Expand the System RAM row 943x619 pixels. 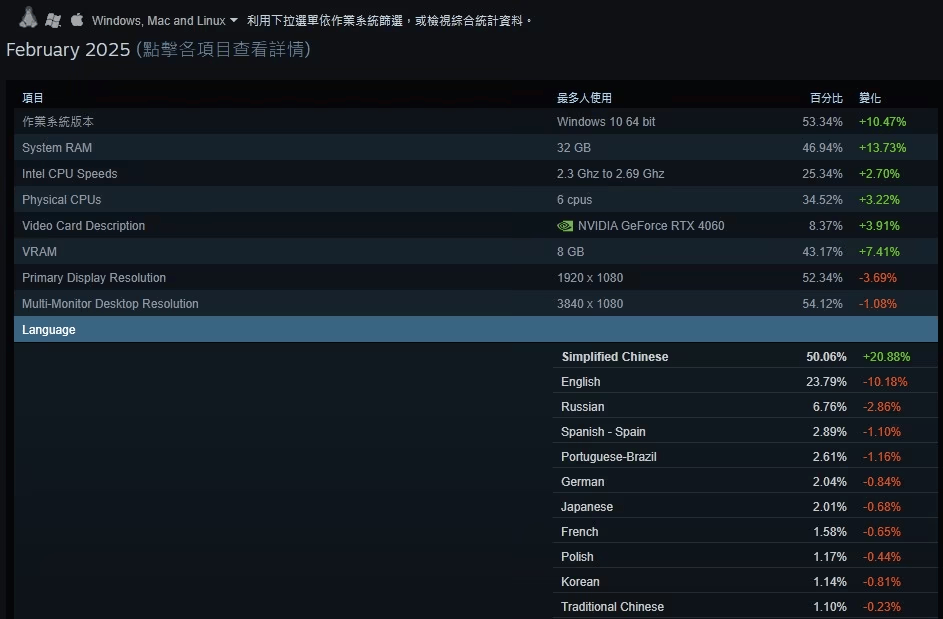(57, 148)
